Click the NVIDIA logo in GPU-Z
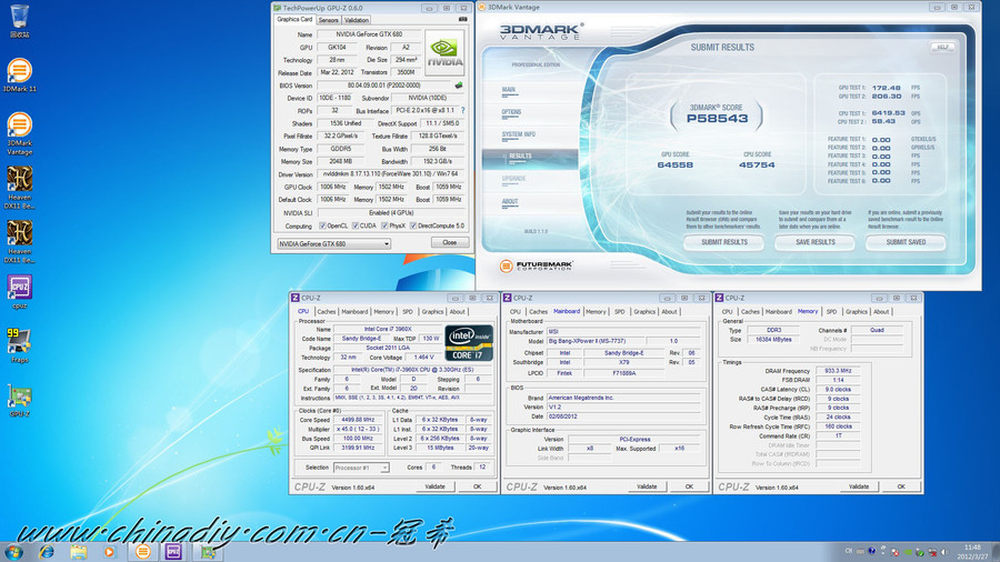 click(445, 52)
